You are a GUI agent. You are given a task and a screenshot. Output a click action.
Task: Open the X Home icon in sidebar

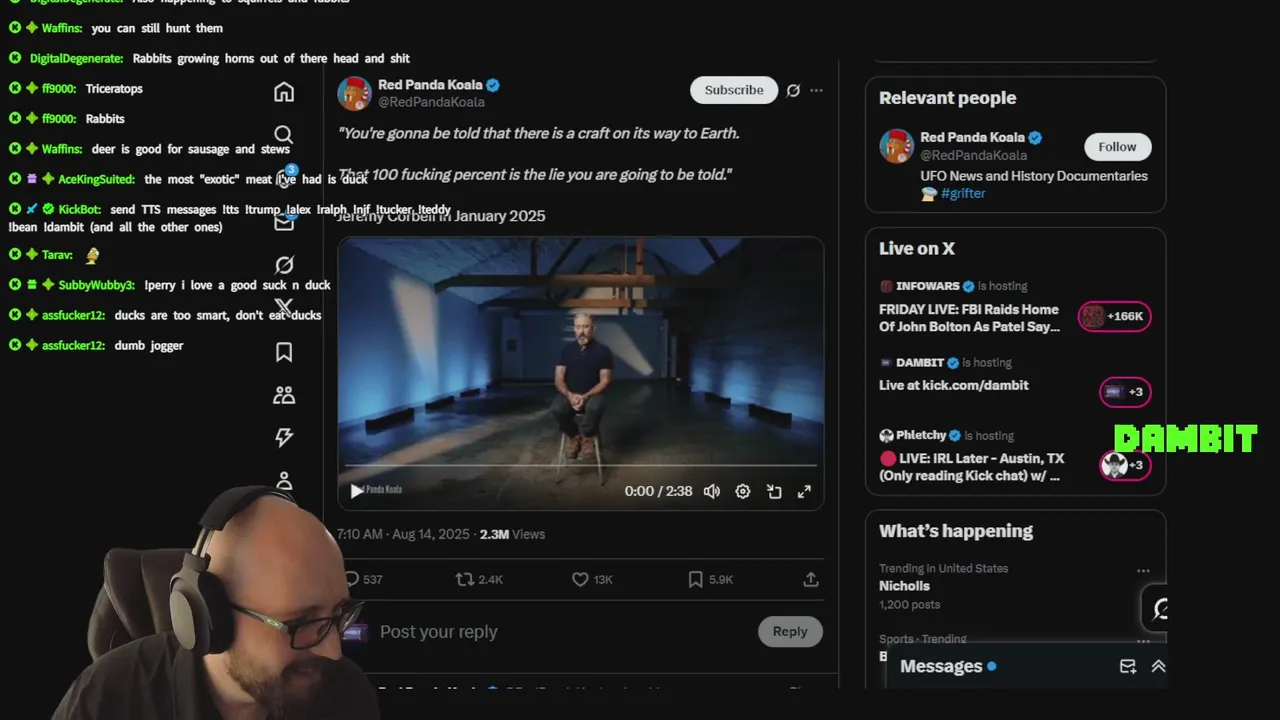click(x=284, y=92)
